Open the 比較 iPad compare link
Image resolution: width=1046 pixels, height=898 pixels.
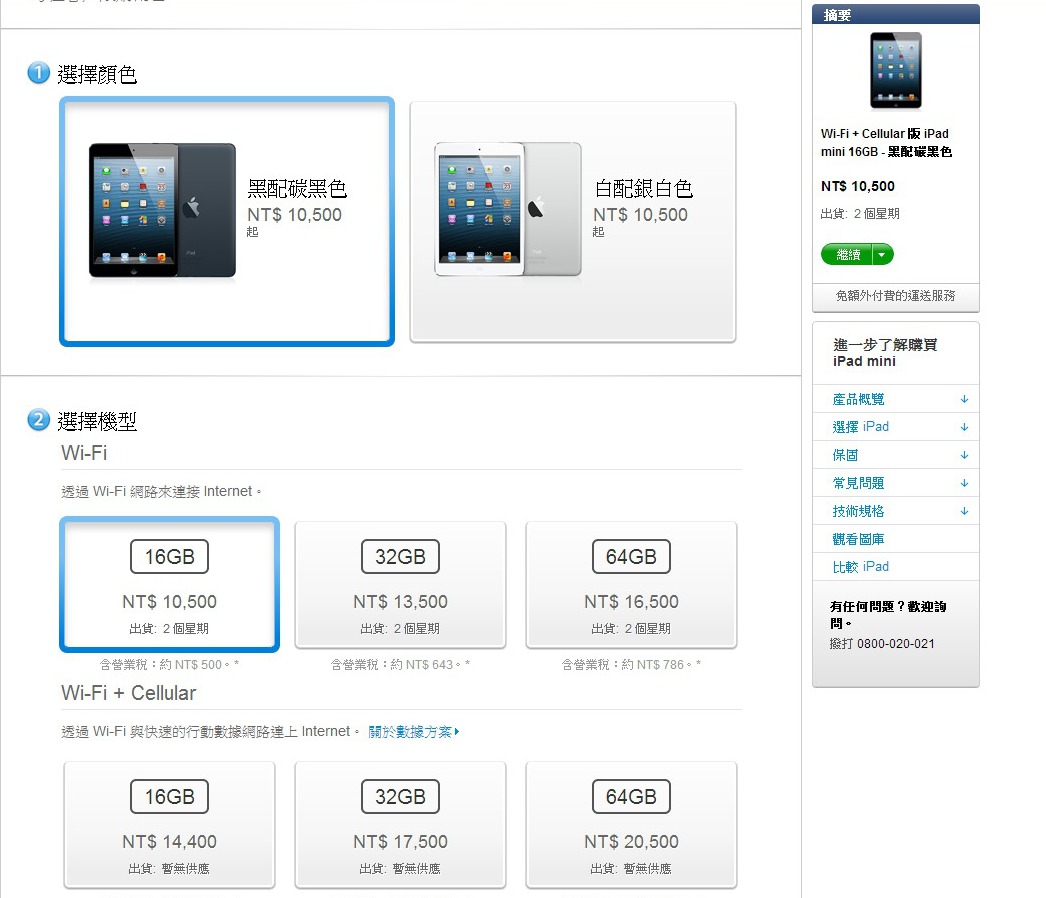tap(861, 566)
